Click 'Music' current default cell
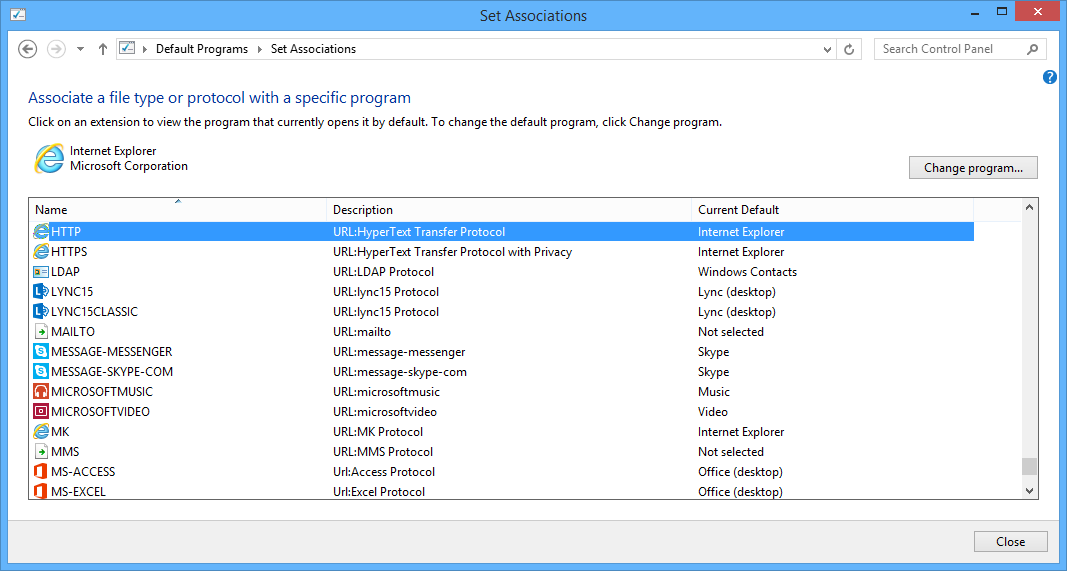The image size is (1067, 571). [714, 391]
